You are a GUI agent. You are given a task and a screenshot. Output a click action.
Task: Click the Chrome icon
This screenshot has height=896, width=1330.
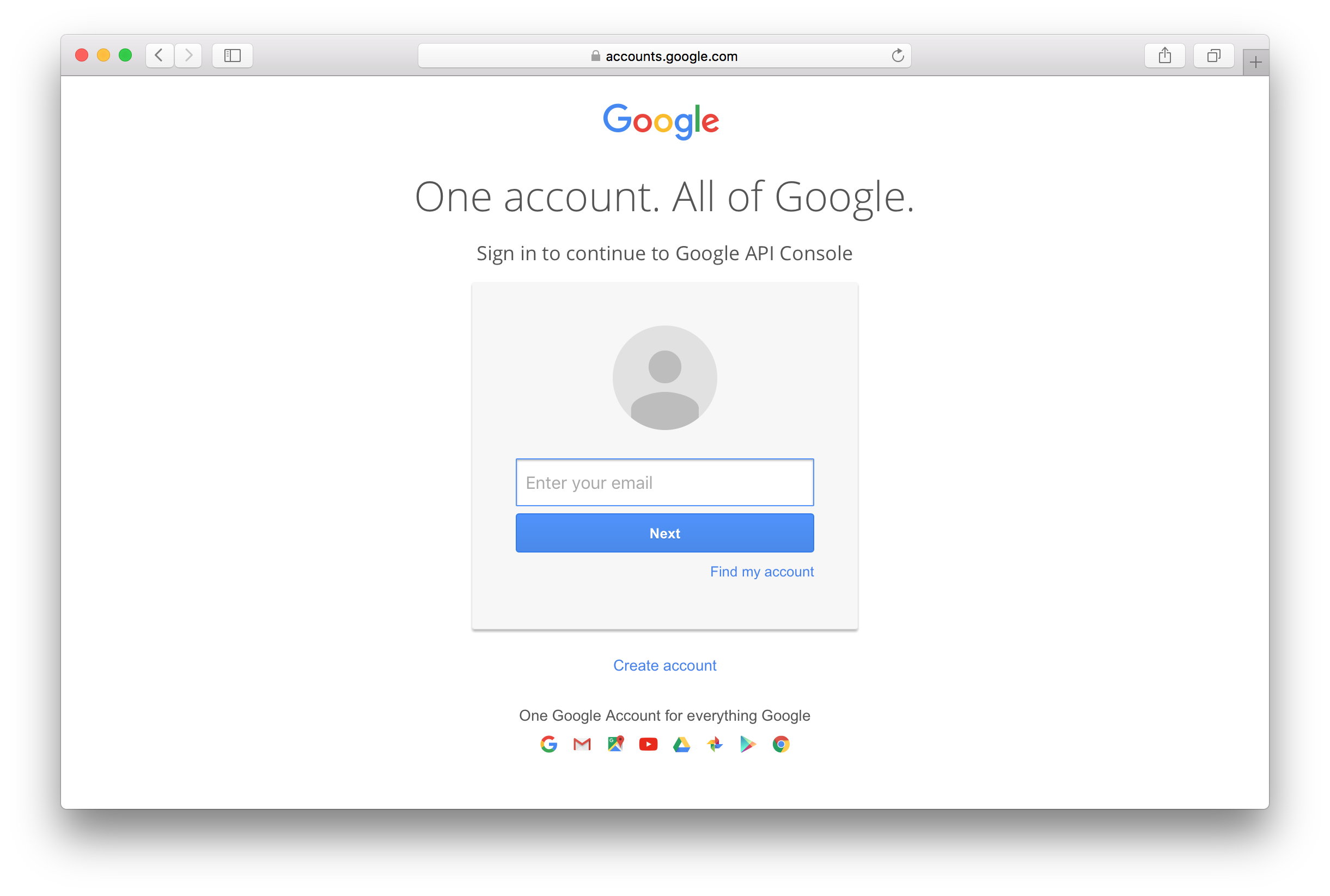point(781,742)
